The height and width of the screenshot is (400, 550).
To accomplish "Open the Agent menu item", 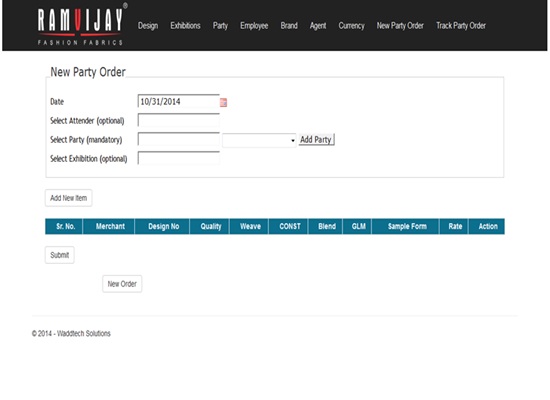I will tap(318, 26).
